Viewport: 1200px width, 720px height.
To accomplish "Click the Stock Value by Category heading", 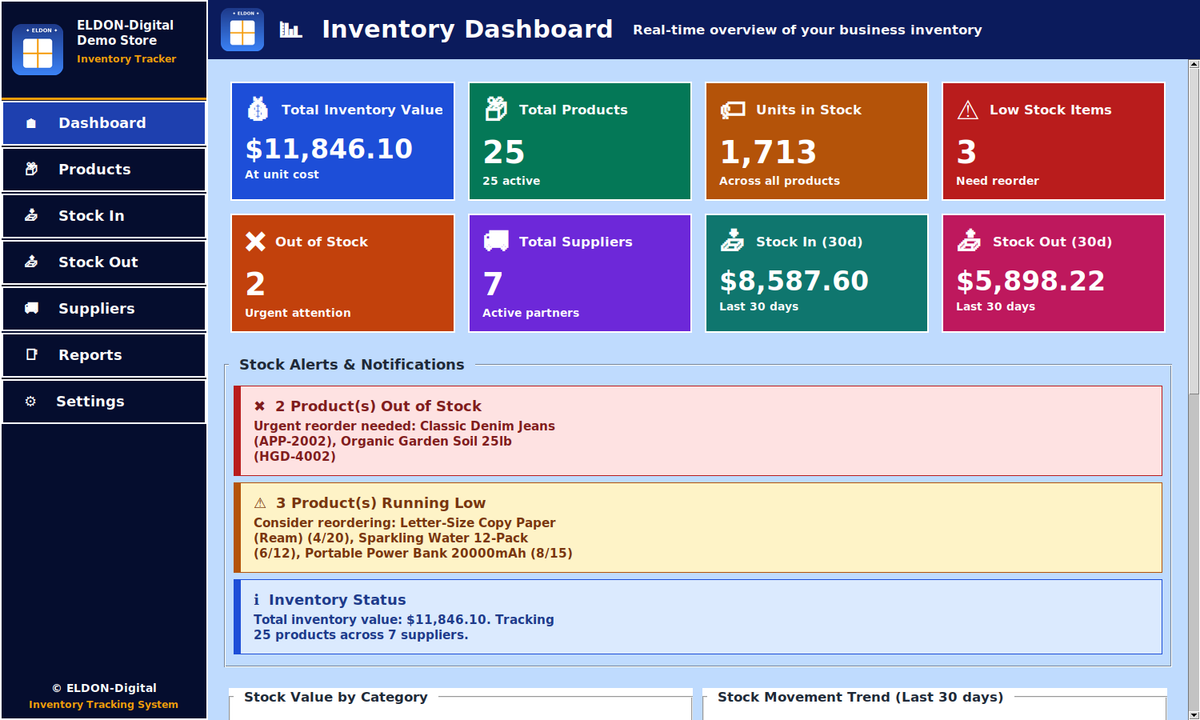I will pos(336,697).
